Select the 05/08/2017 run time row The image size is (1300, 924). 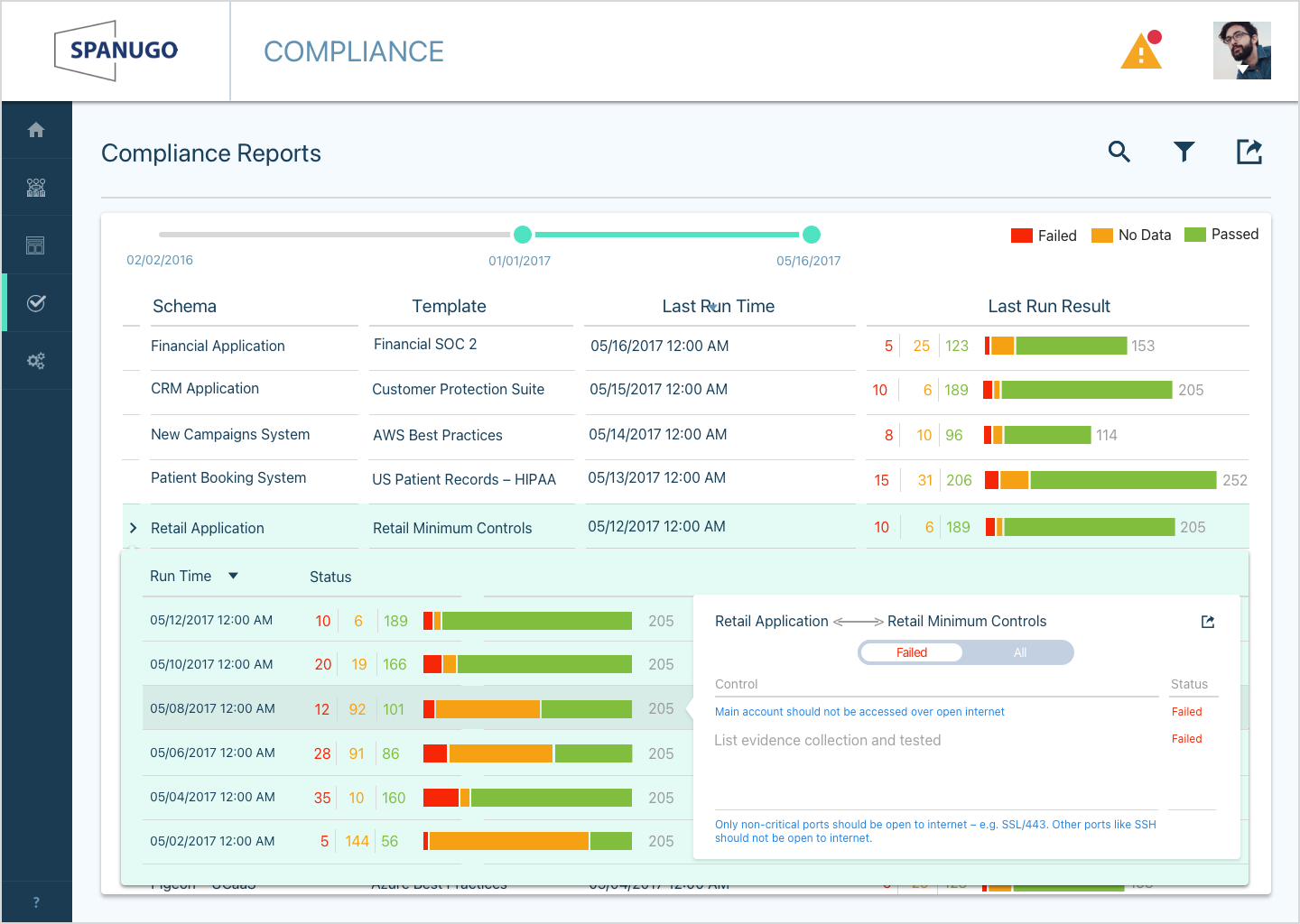[x=417, y=708]
